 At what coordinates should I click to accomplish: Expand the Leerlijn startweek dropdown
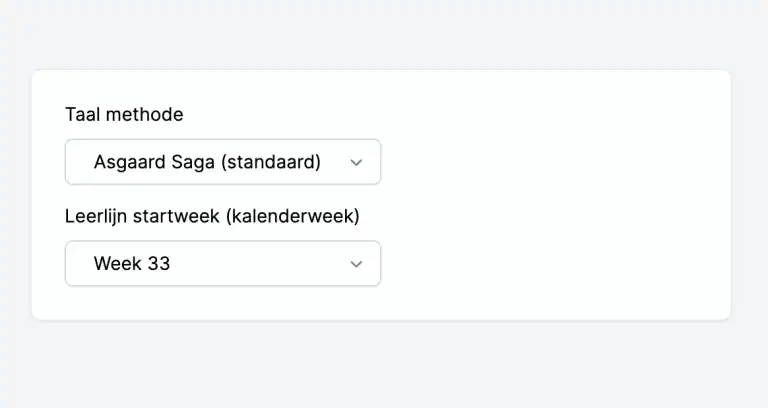tap(222, 264)
